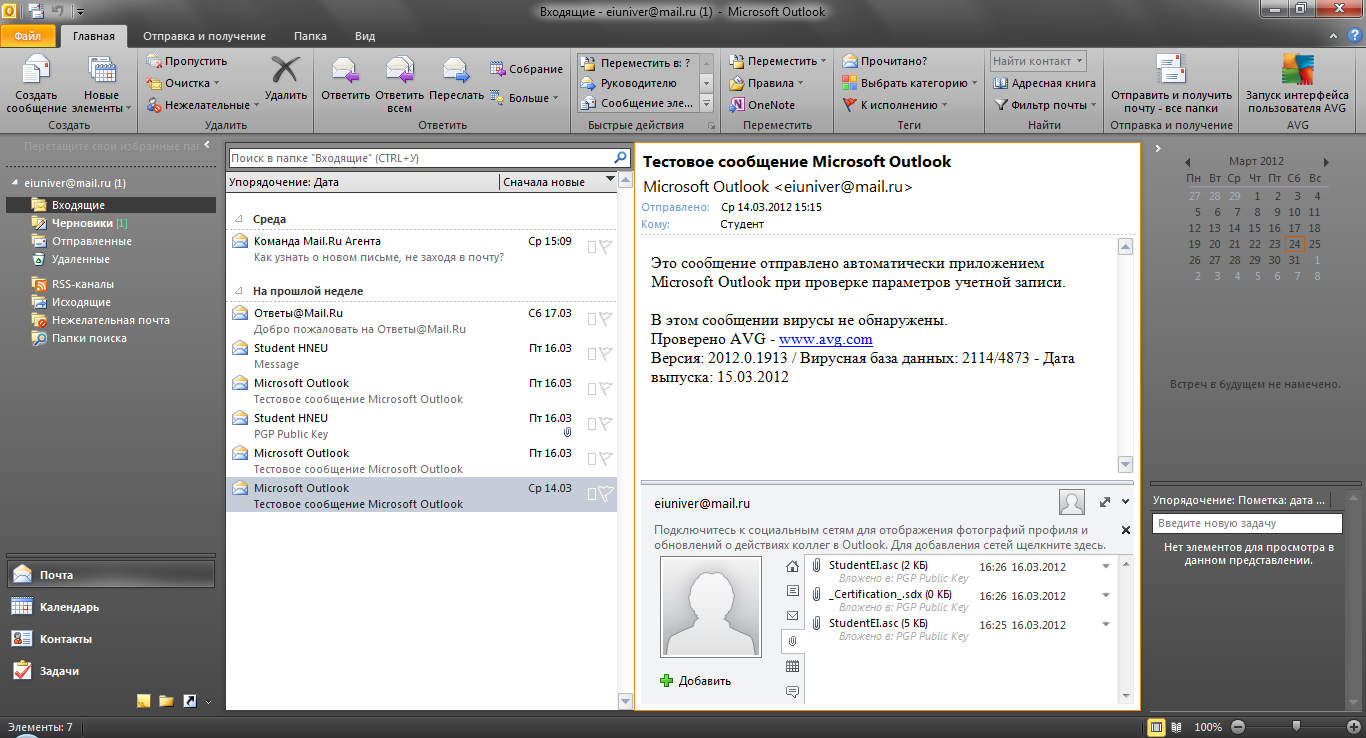The width and height of the screenshot is (1366, 738).
Task: Reply using the Ответить icon
Action: [345, 78]
